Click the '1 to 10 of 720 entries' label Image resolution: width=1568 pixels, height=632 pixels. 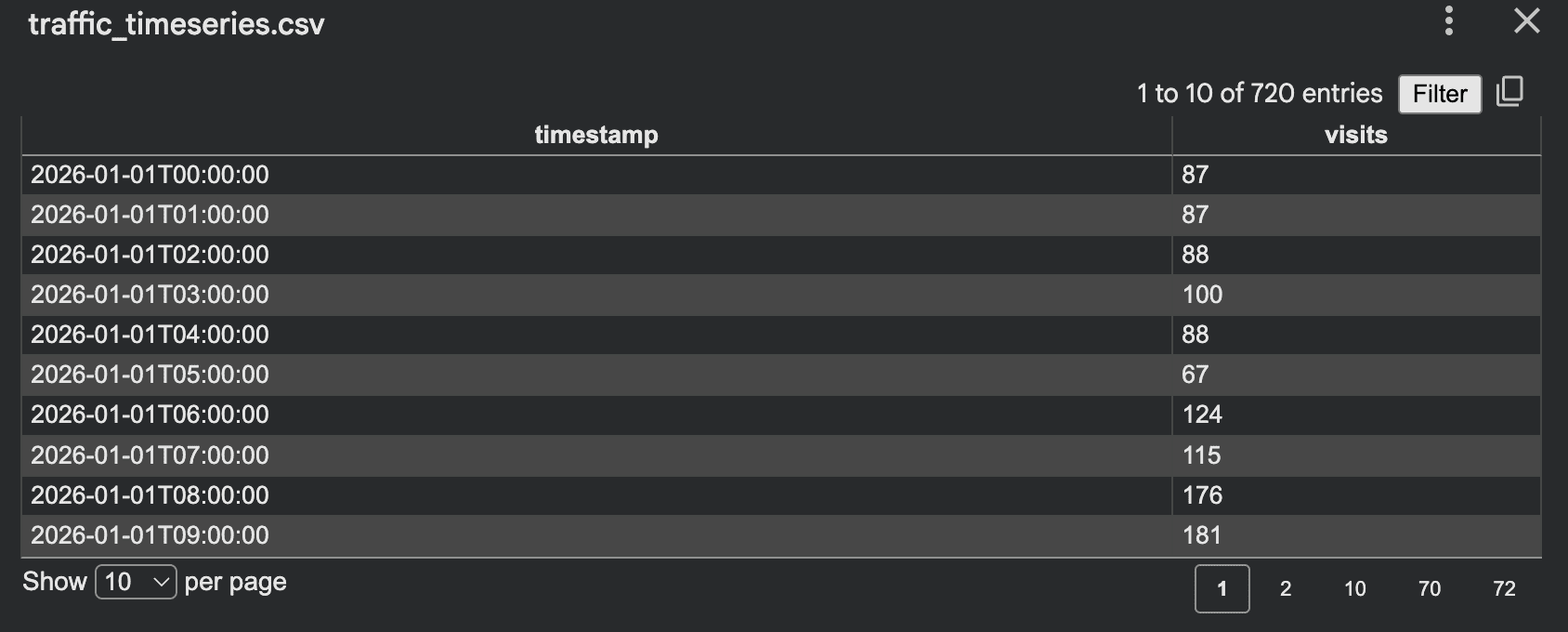pos(1258,93)
